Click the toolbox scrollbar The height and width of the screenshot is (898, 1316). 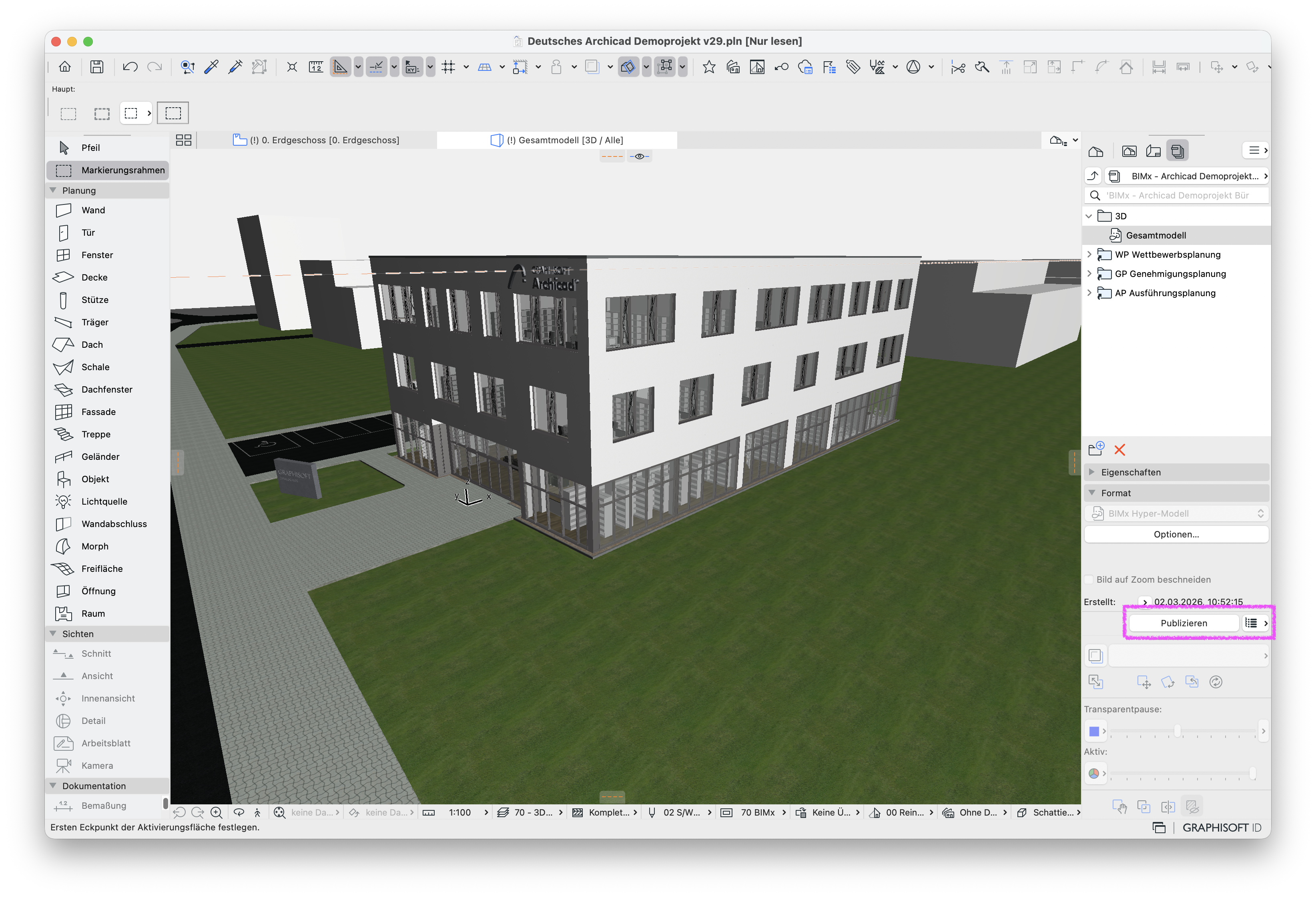(x=165, y=803)
